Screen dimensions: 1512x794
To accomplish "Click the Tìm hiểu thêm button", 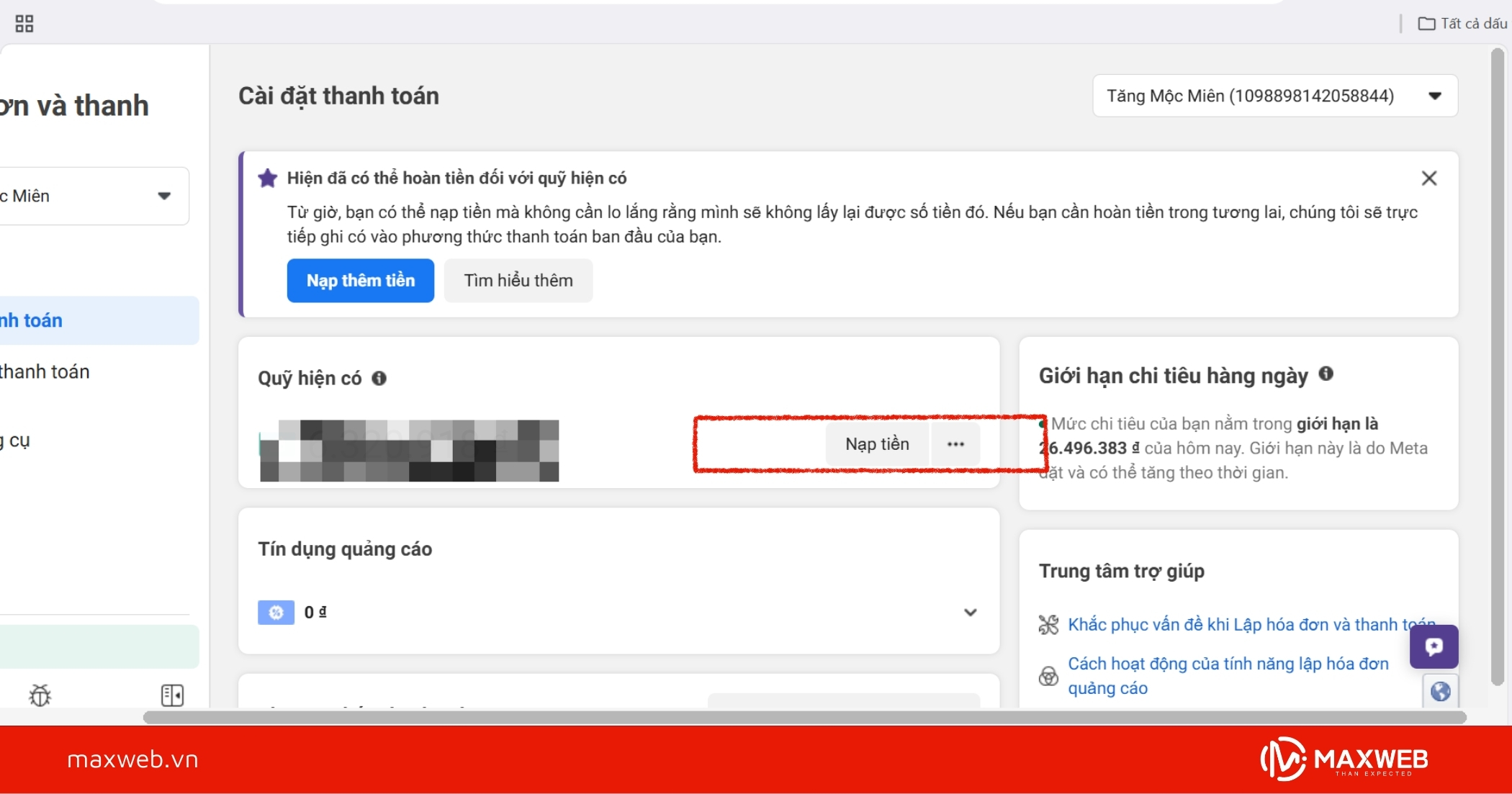I will point(518,280).
